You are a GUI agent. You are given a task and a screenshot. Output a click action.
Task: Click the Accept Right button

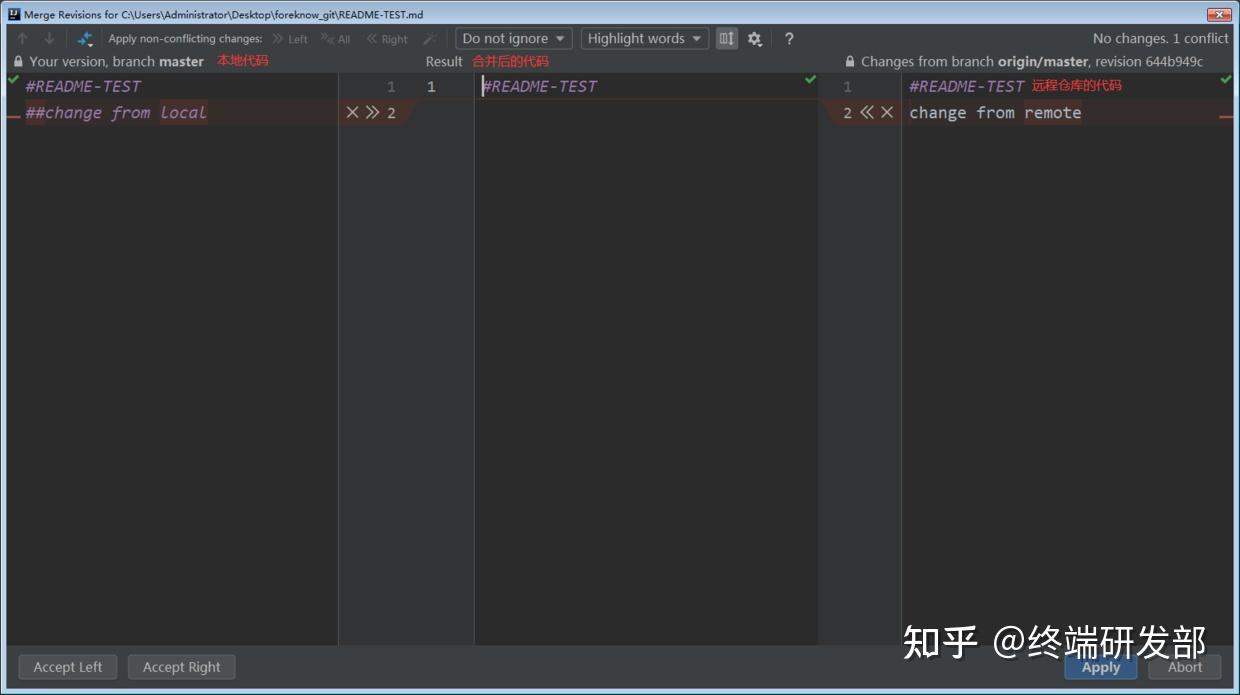[x=181, y=667]
